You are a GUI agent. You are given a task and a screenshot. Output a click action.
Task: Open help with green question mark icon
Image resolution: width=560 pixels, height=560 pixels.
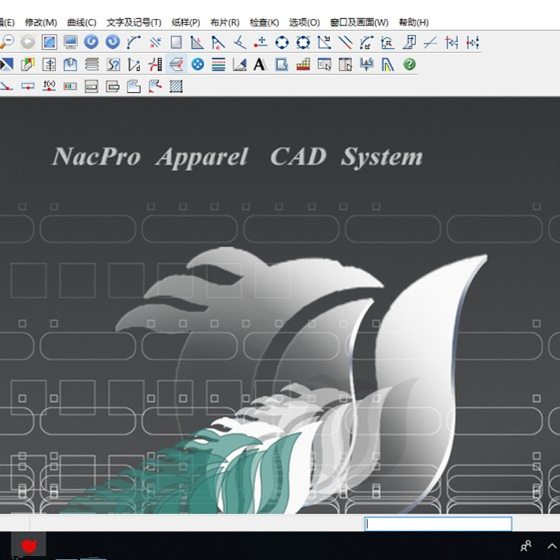(409, 64)
